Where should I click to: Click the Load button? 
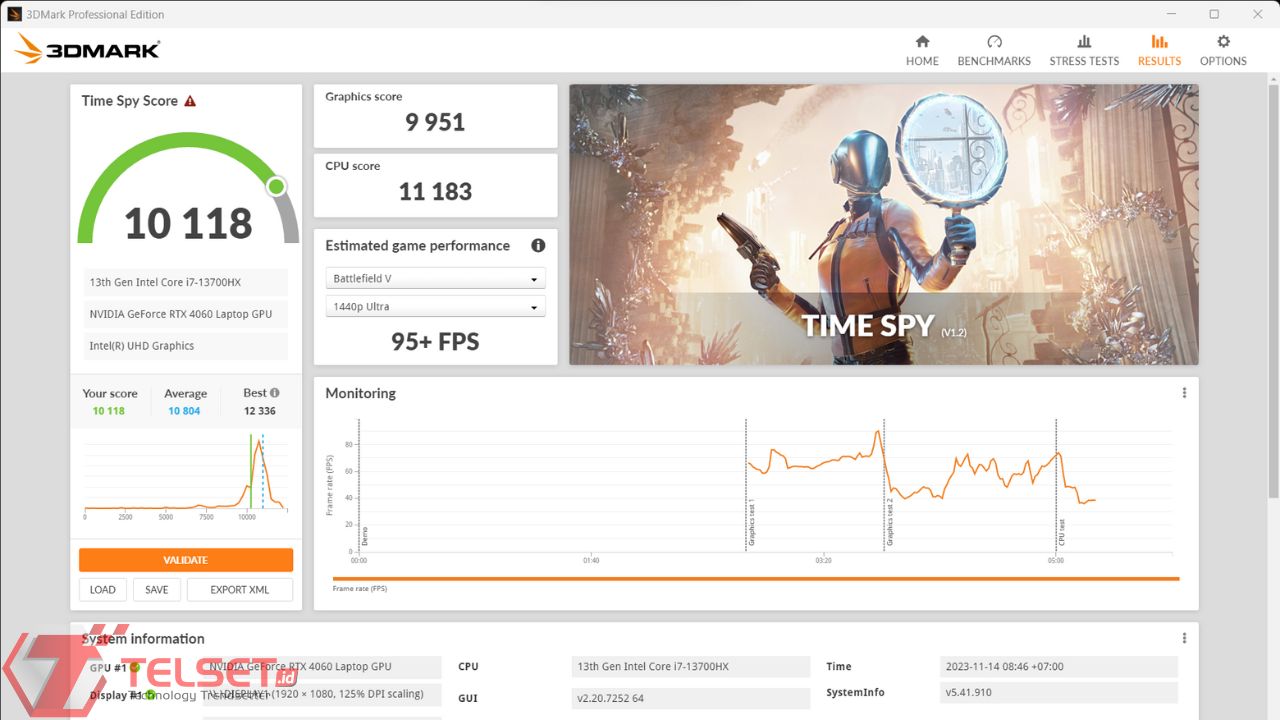click(103, 590)
